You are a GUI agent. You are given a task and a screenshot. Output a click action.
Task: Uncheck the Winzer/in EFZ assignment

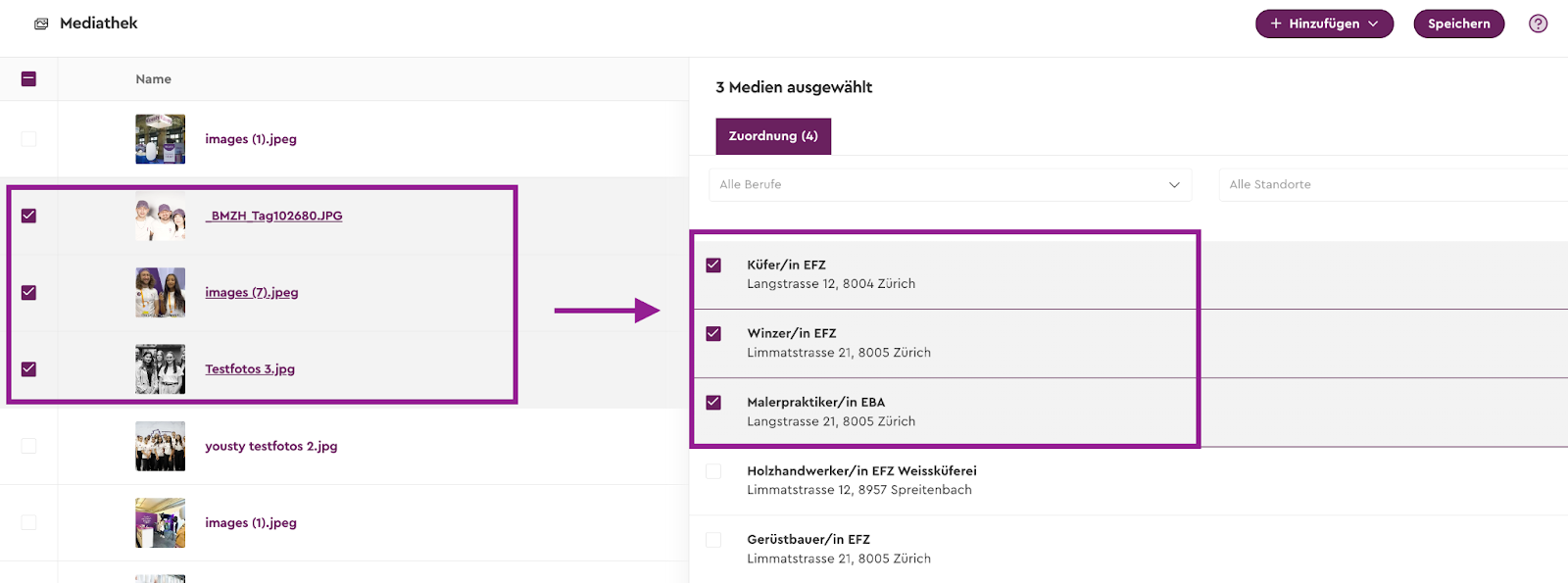(x=713, y=334)
